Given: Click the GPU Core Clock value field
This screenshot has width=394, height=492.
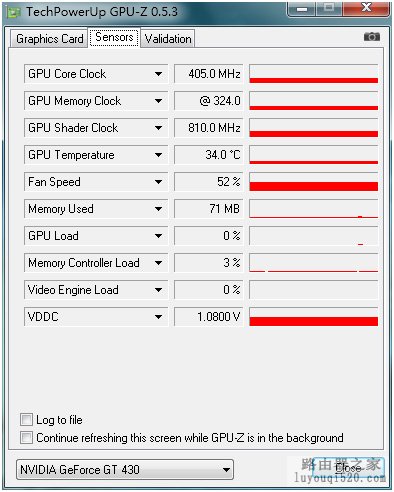Looking at the screenshot, I should pos(209,74).
